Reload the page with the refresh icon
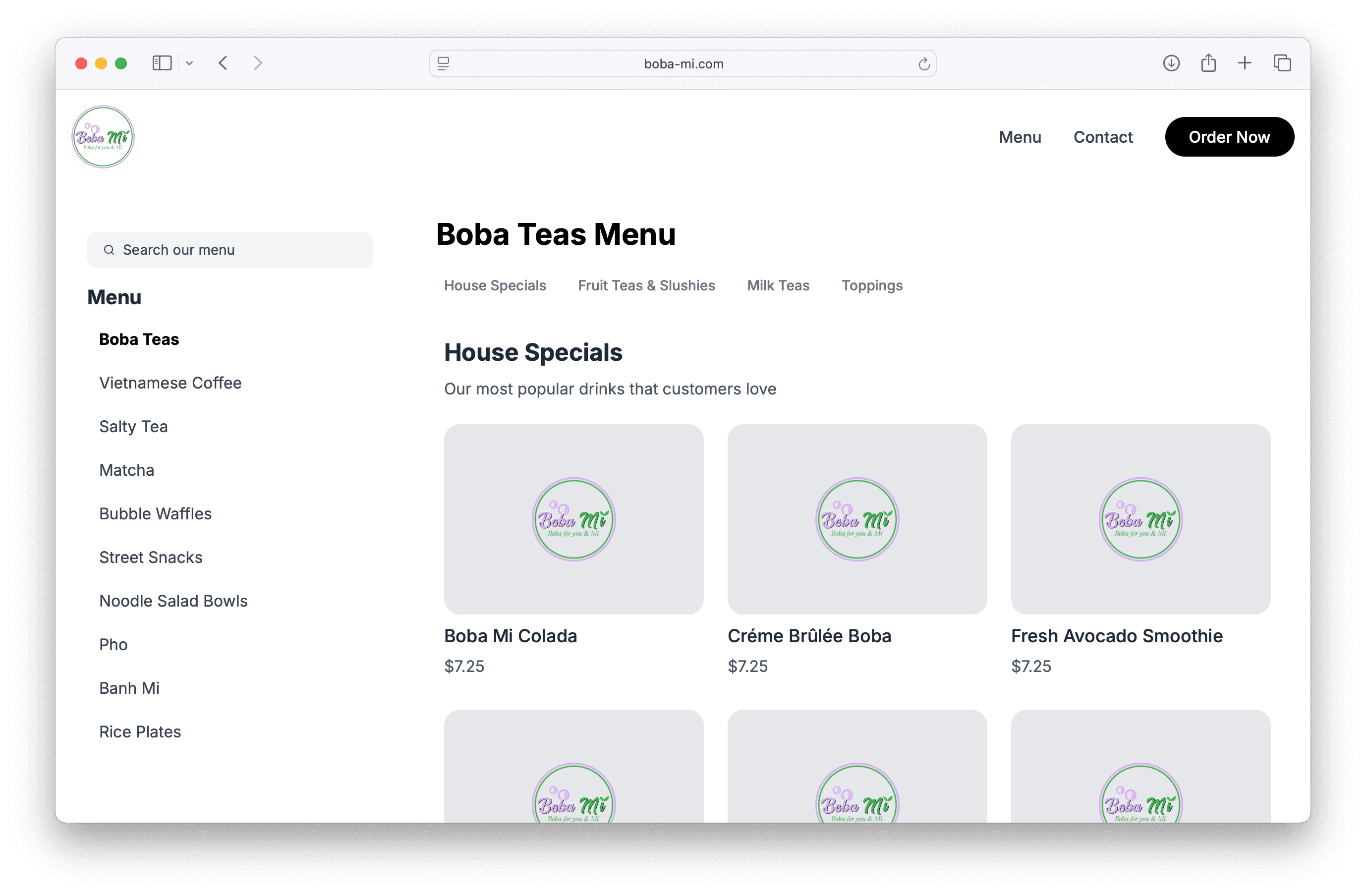 tap(923, 64)
